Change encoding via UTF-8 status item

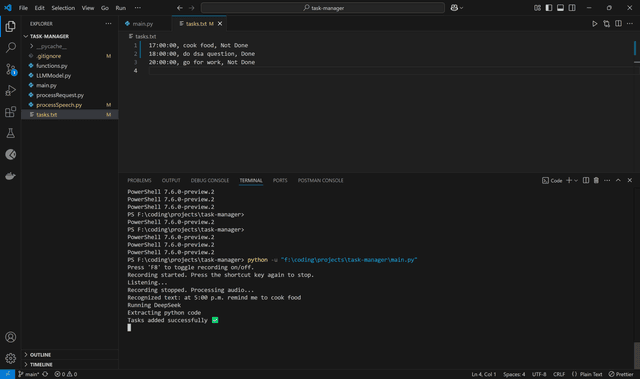pos(539,374)
